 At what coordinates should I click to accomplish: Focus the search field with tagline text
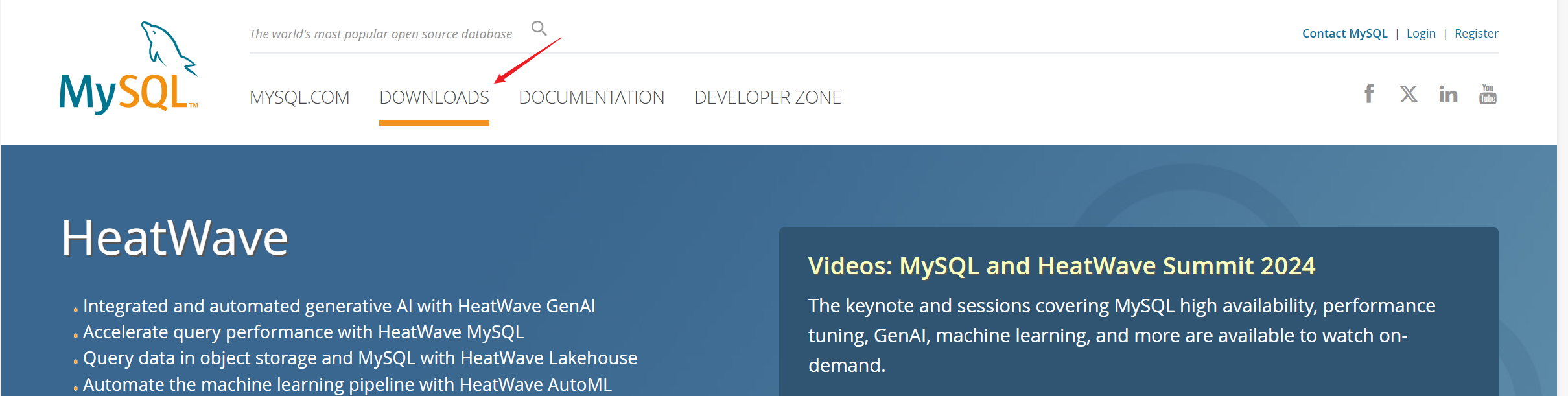point(380,34)
